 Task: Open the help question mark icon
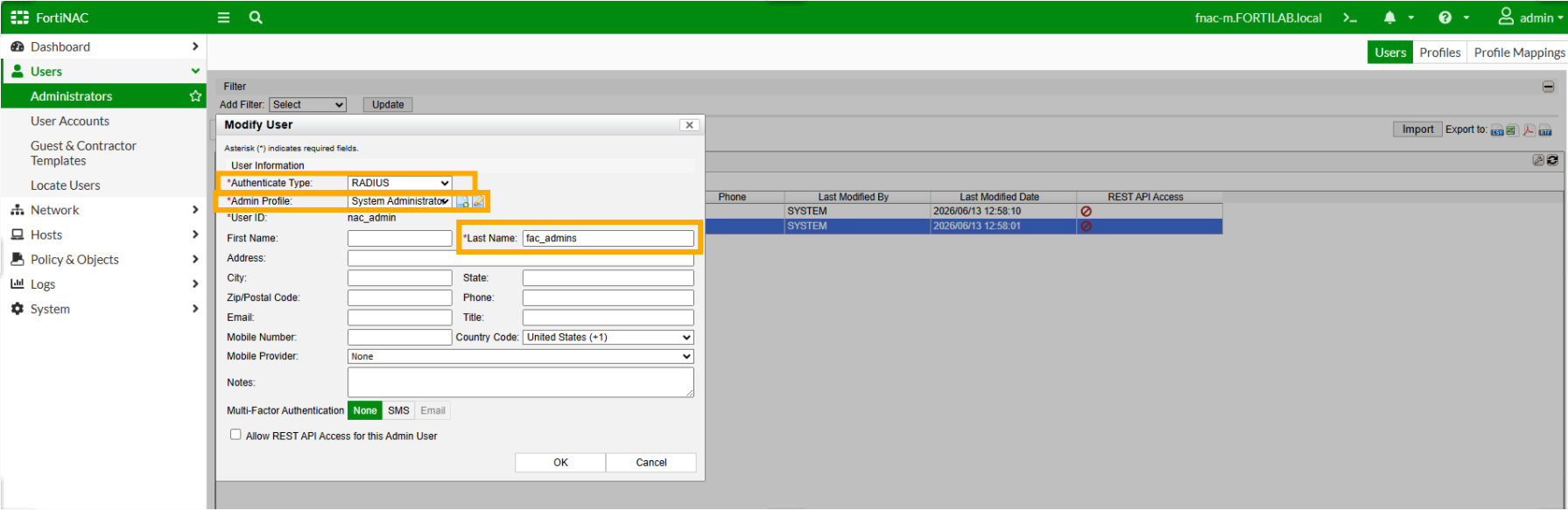tap(1445, 17)
